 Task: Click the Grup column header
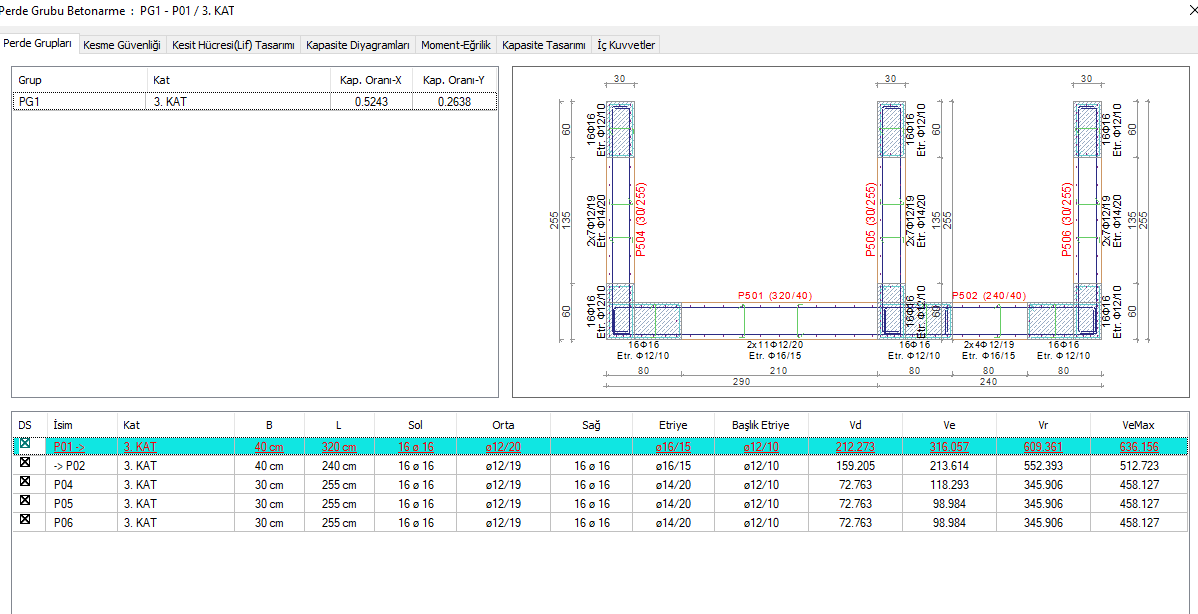coord(79,79)
